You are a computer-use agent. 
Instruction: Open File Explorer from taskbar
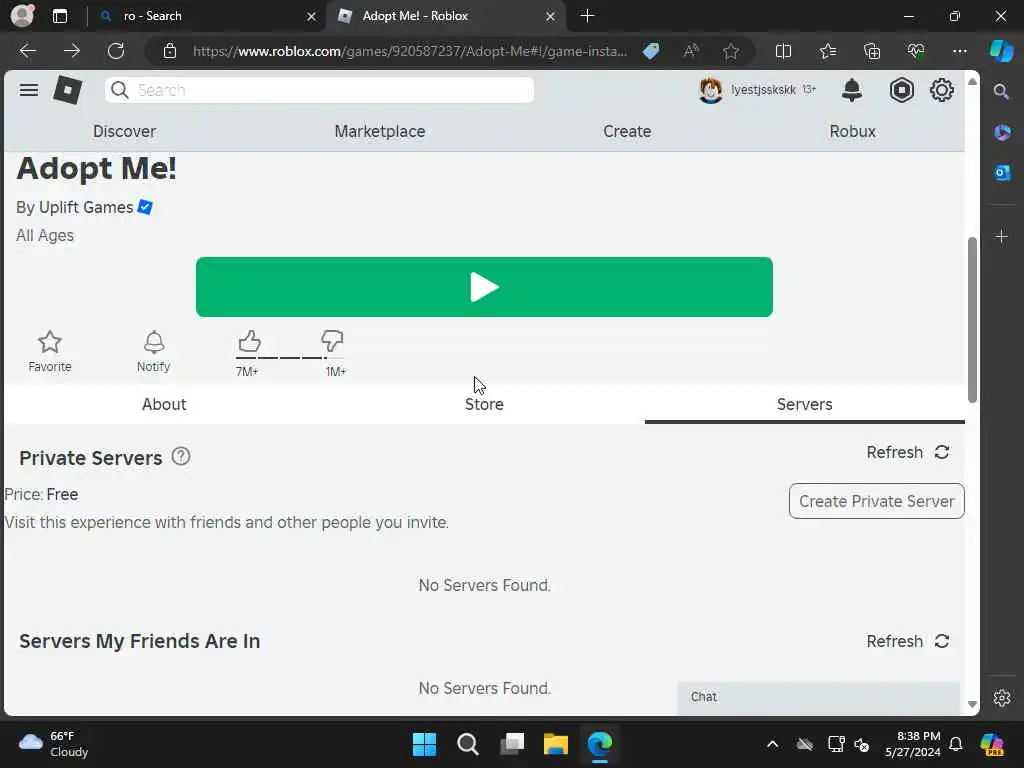click(x=556, y=744)
